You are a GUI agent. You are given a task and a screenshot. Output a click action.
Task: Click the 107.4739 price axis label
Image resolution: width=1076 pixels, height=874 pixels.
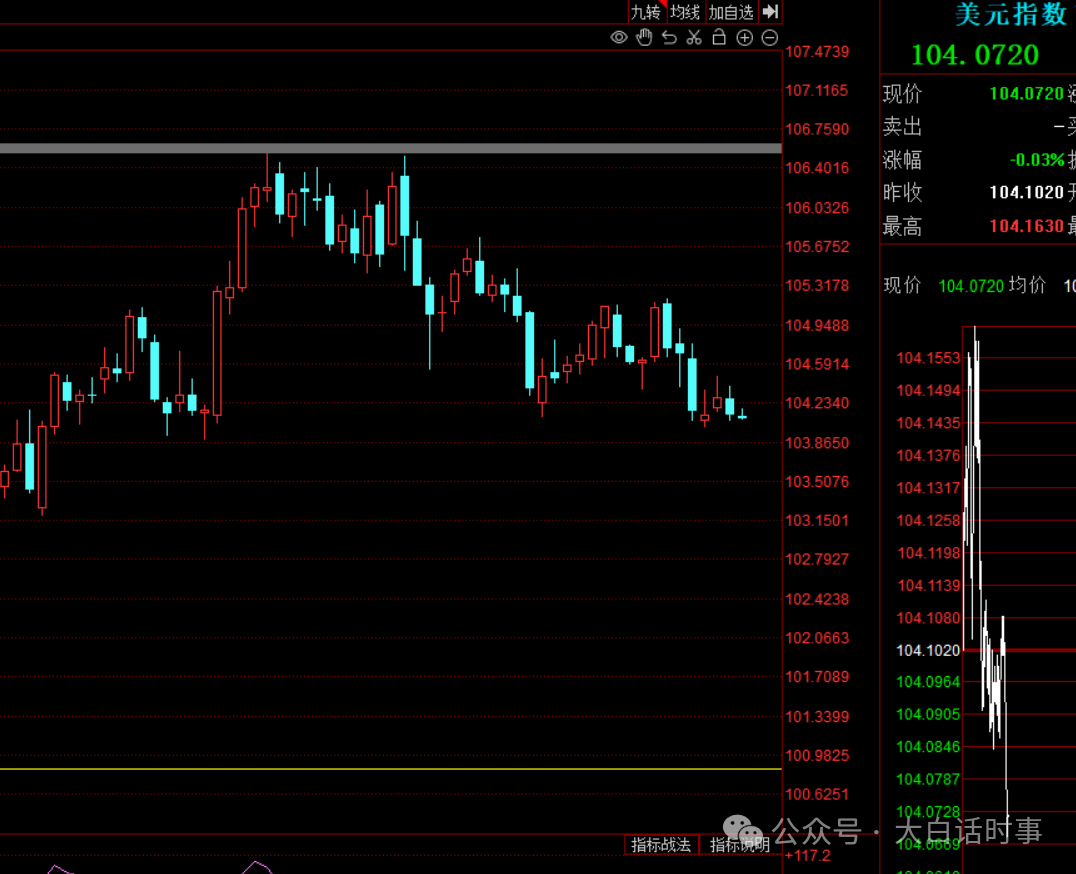[x=817, y=51]
